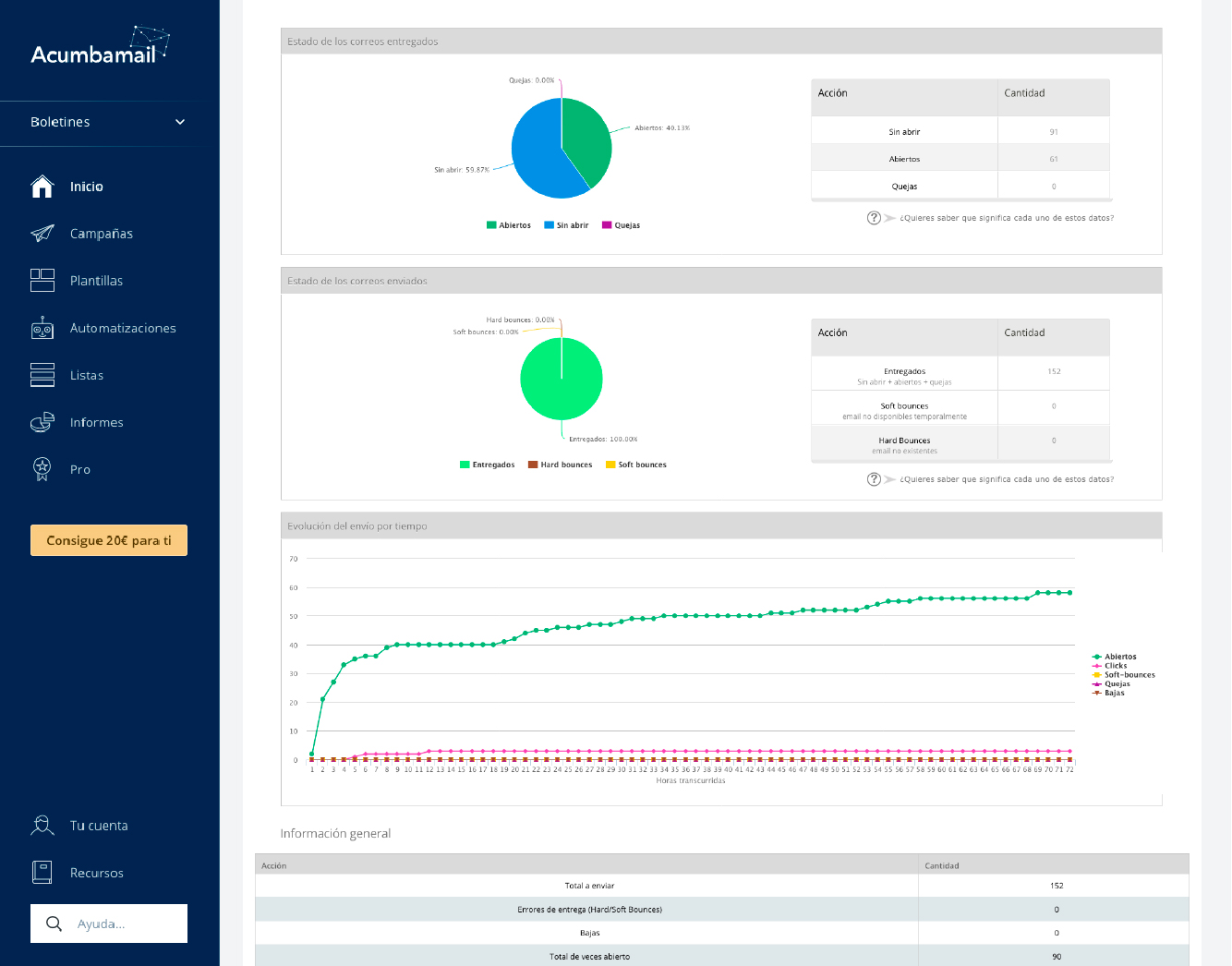Viewport: 1232px width, 966px height.
Task: Toggle Soft bounces legend in pie chart
Action: pyautogui.click(x=636, y=465)
